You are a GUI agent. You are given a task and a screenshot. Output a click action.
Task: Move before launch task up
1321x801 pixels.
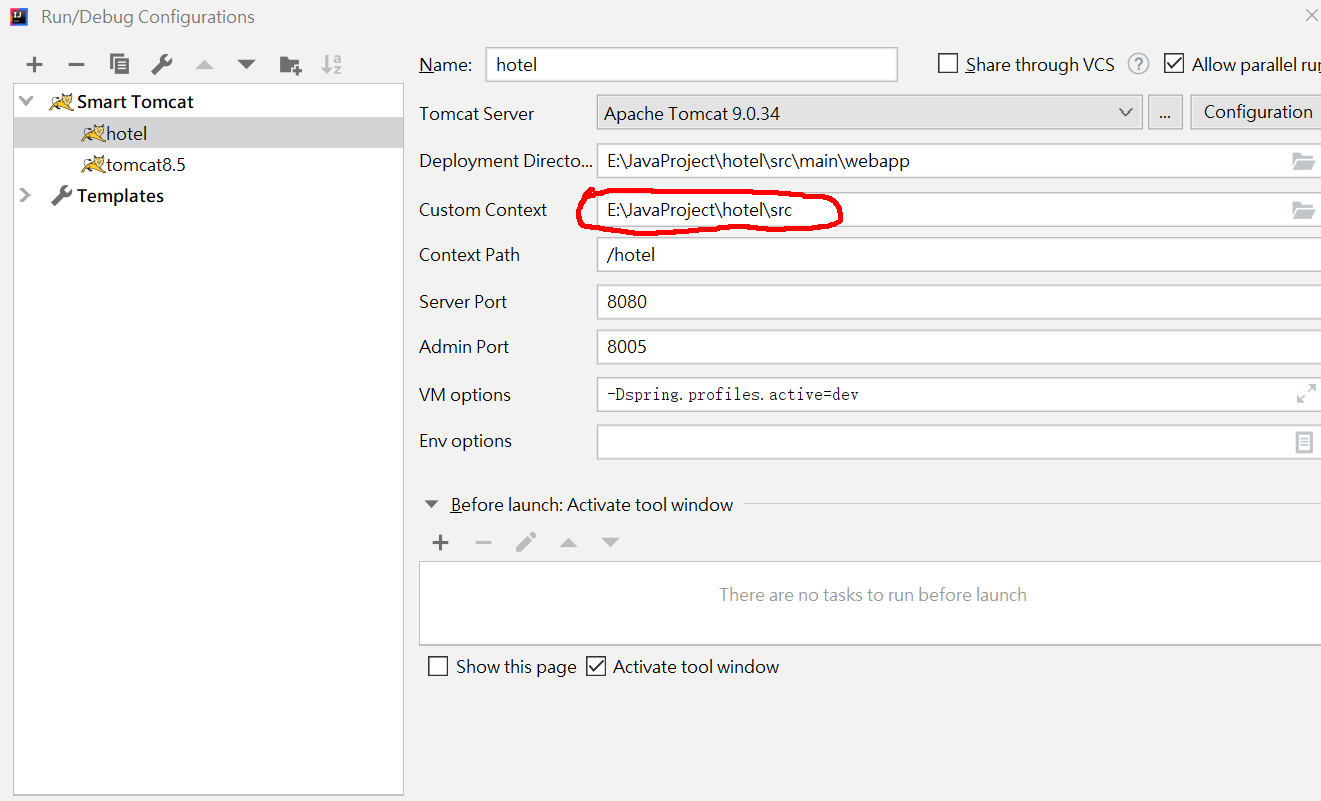[x=568, y=543]
